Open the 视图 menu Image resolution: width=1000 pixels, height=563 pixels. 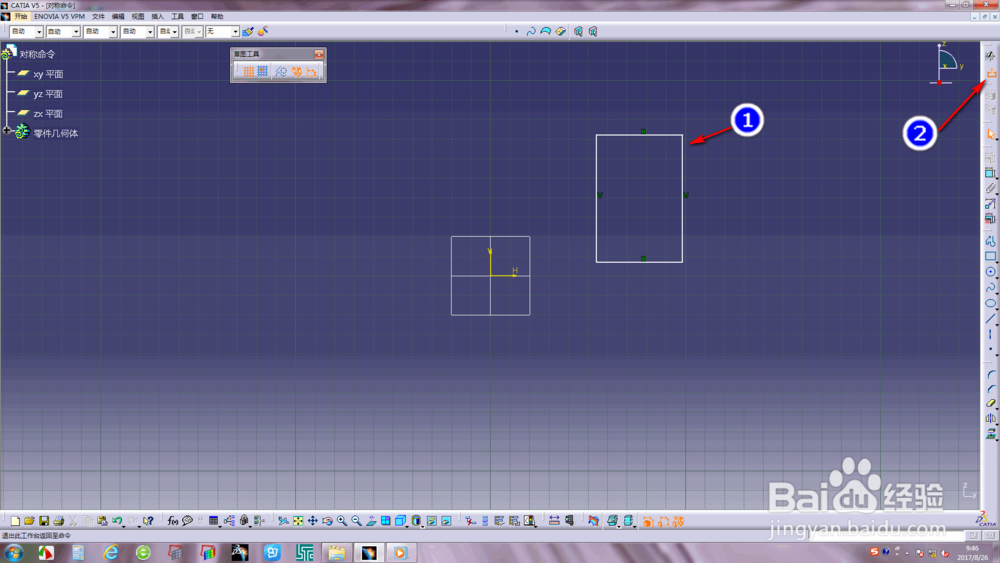(x=138, y=17)
